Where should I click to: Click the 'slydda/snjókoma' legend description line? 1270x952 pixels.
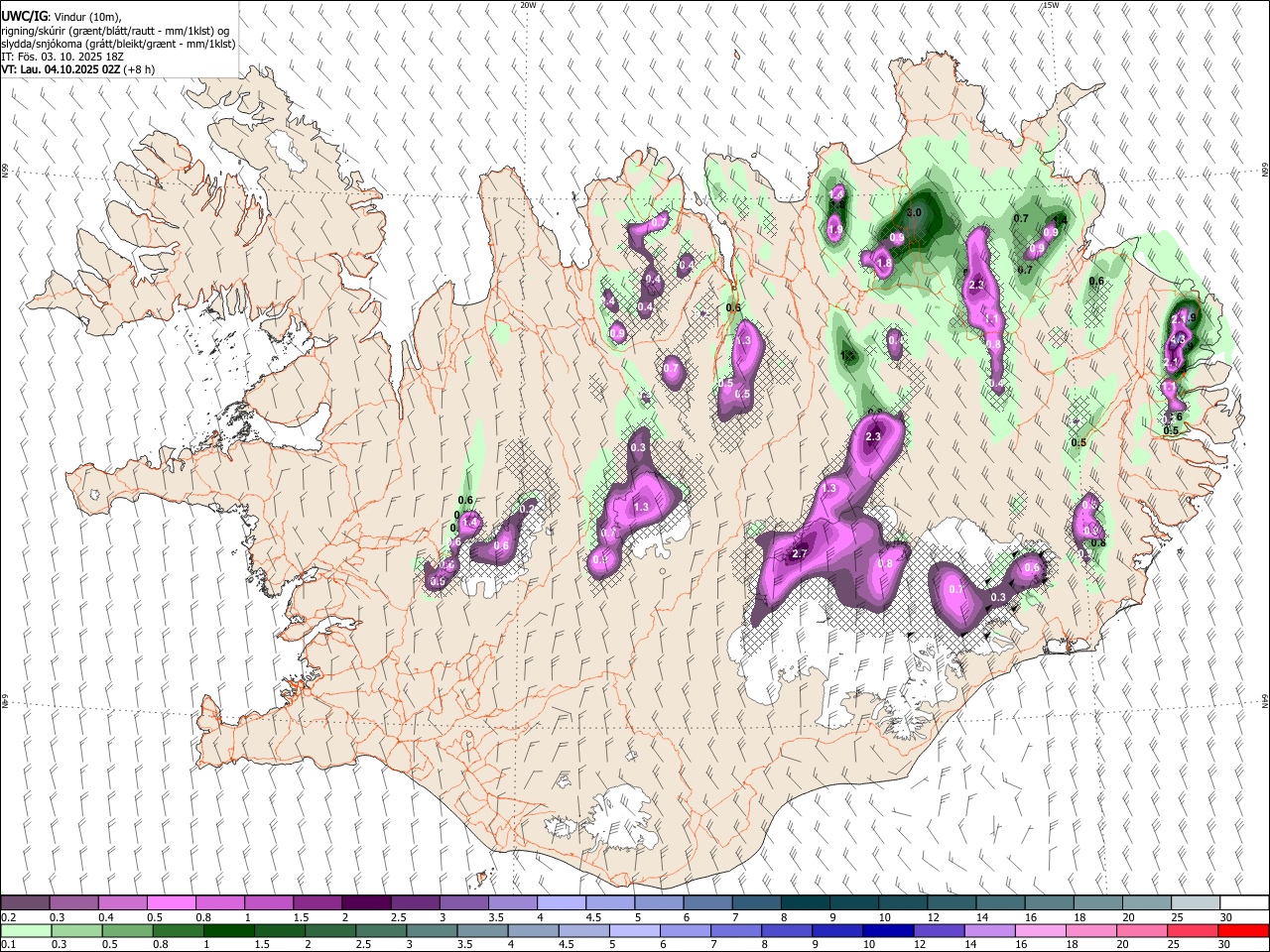[x=117, y=44]
